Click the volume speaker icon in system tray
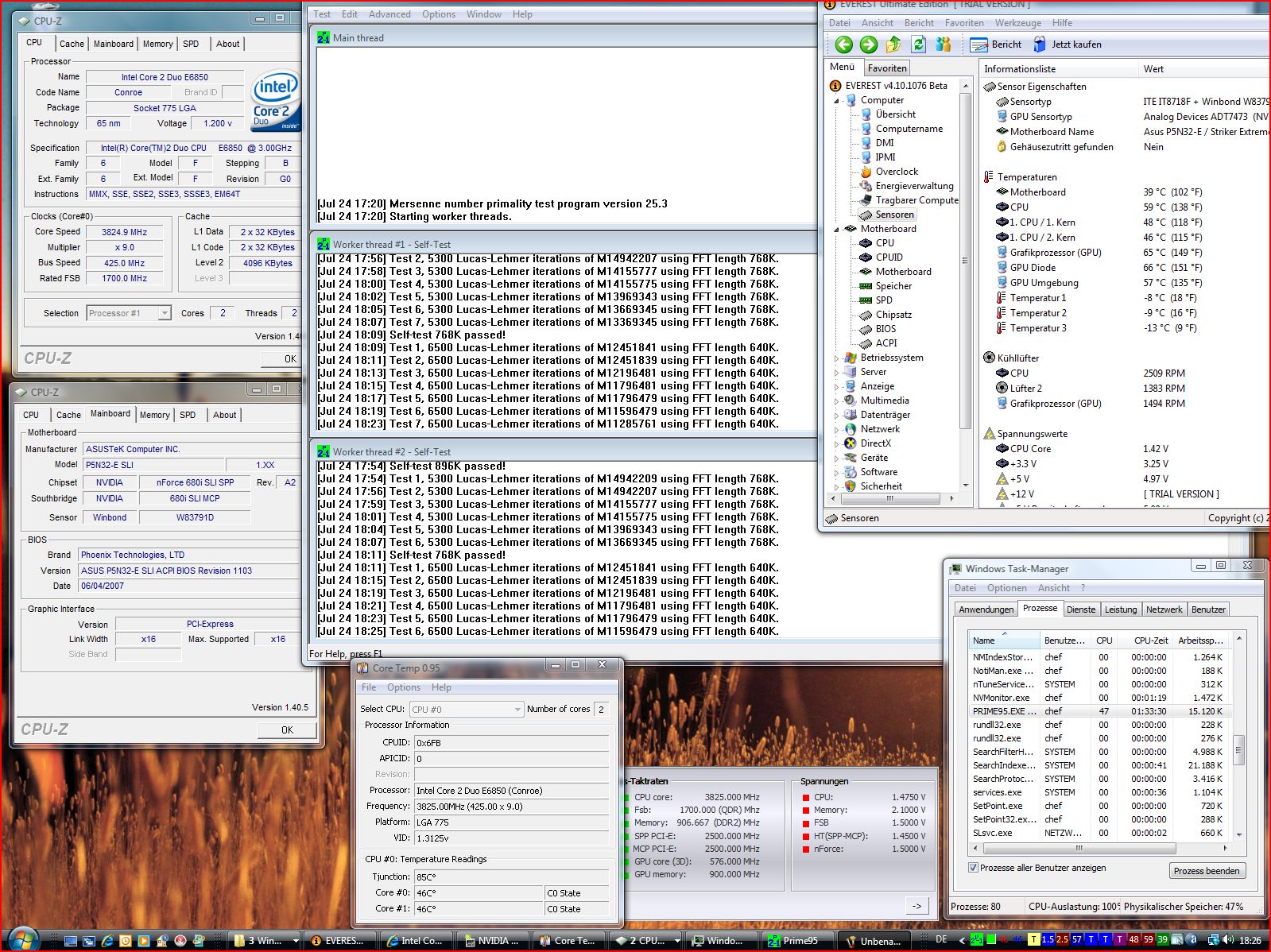 pyautogui.click(x=1230, y=940)
